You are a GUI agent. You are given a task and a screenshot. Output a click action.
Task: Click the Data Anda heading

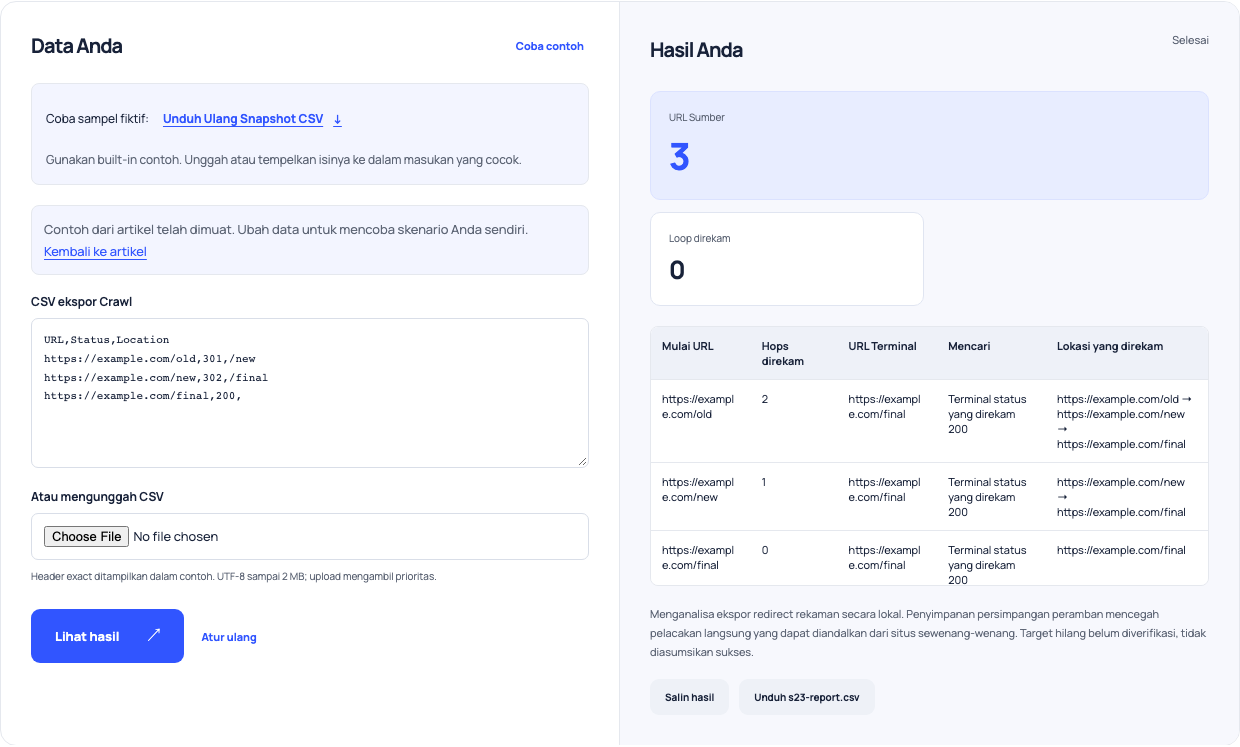point(77,46)
